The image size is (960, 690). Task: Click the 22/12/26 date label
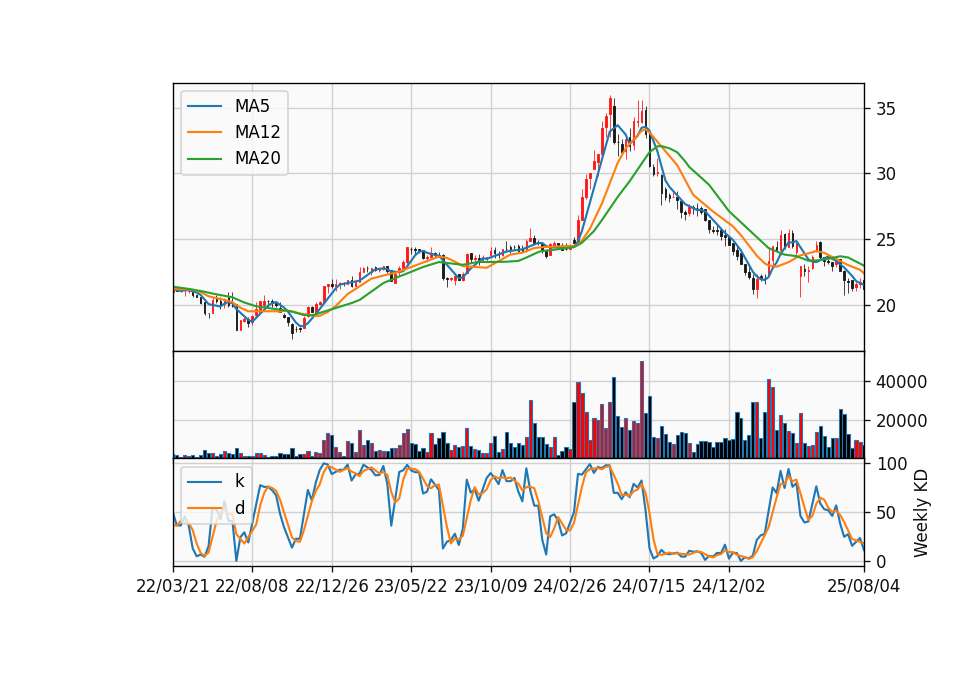[x=332, y=586]
